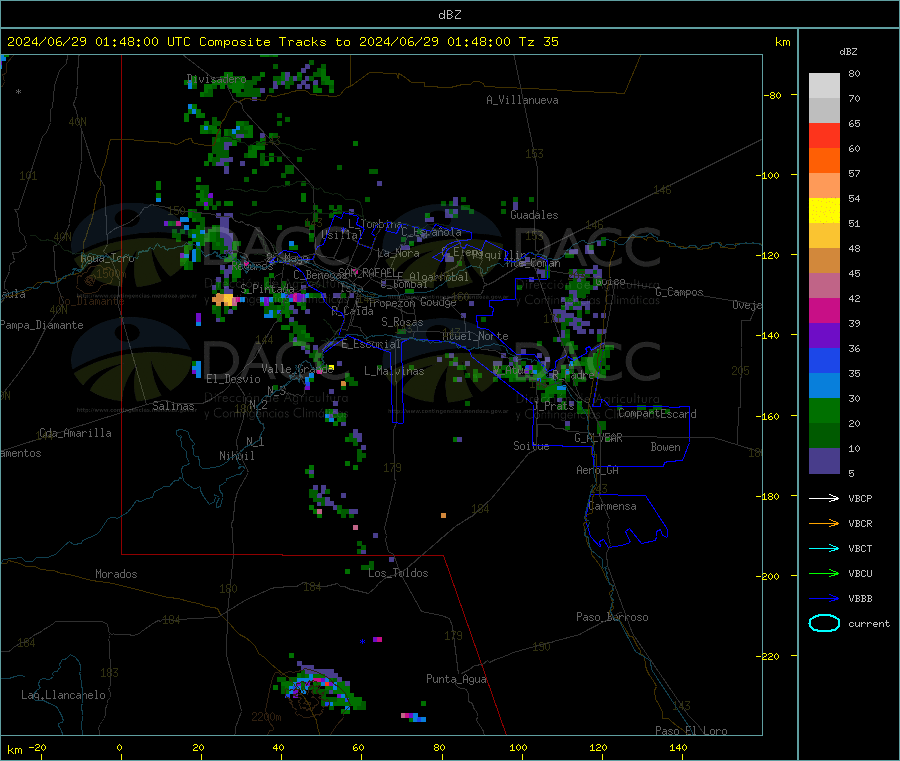
Task: Click the 'Guadales' map label
Action: [534, 215]
